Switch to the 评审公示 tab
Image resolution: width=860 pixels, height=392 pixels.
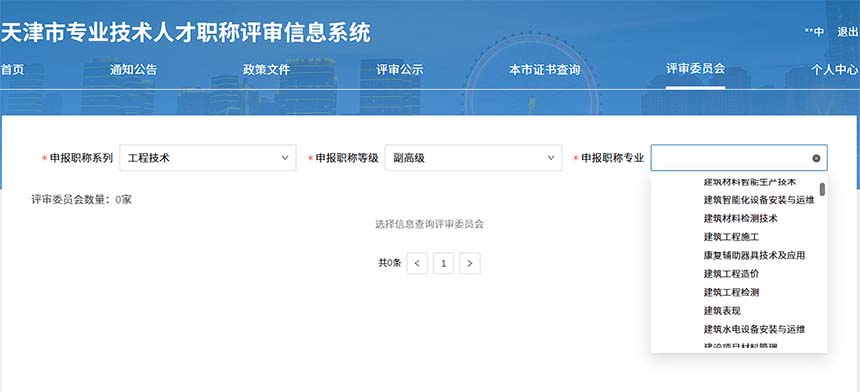pos(399,70)
